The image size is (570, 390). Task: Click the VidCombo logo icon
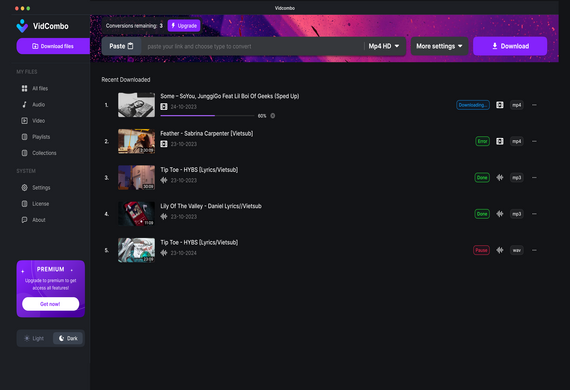[x=22, y=26]
